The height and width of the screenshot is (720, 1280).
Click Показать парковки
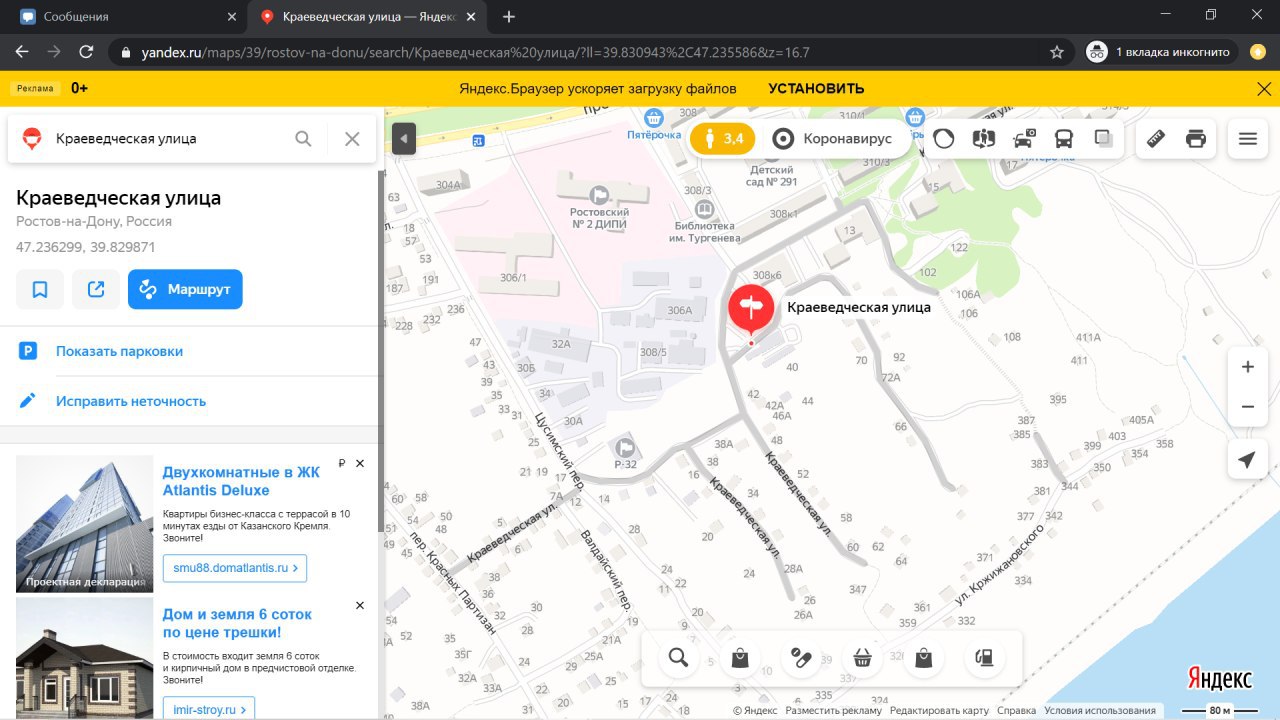[x=119, y=351]
